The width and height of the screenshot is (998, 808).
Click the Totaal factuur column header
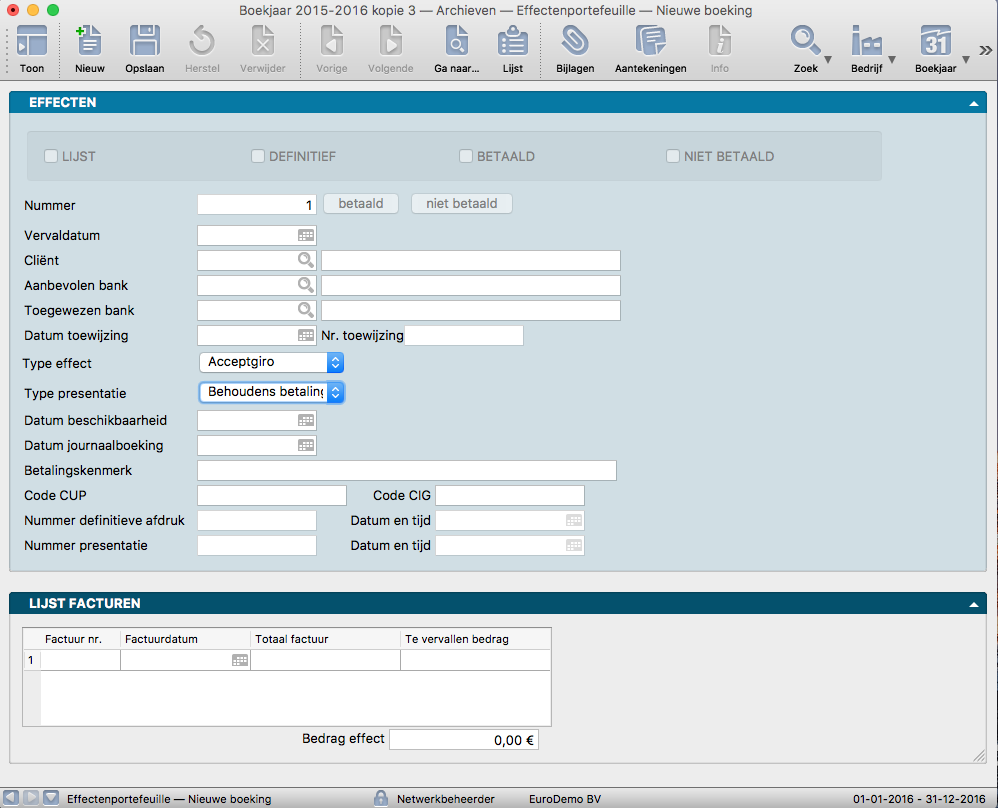(325, 639)
